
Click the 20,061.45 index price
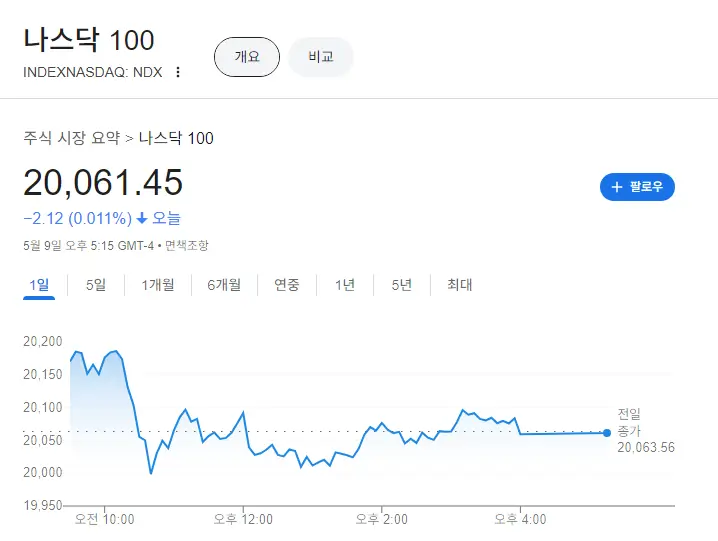tap(103, 183)
